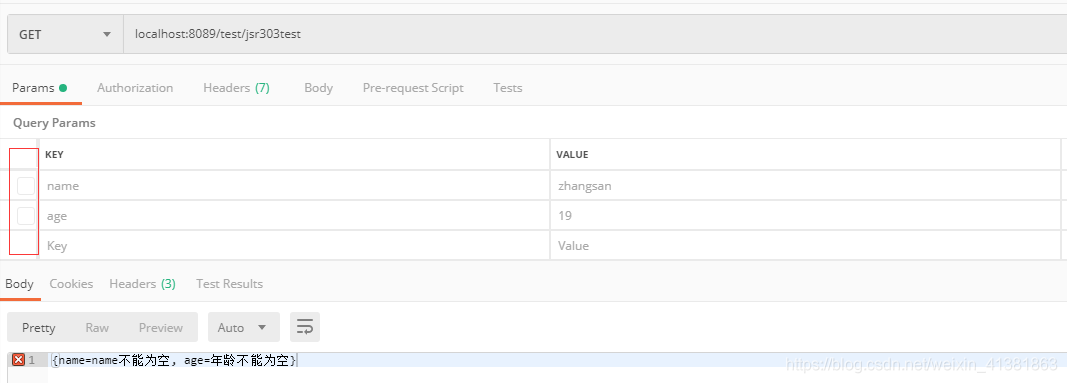Edit the value 19 for age

click(805, 216)
